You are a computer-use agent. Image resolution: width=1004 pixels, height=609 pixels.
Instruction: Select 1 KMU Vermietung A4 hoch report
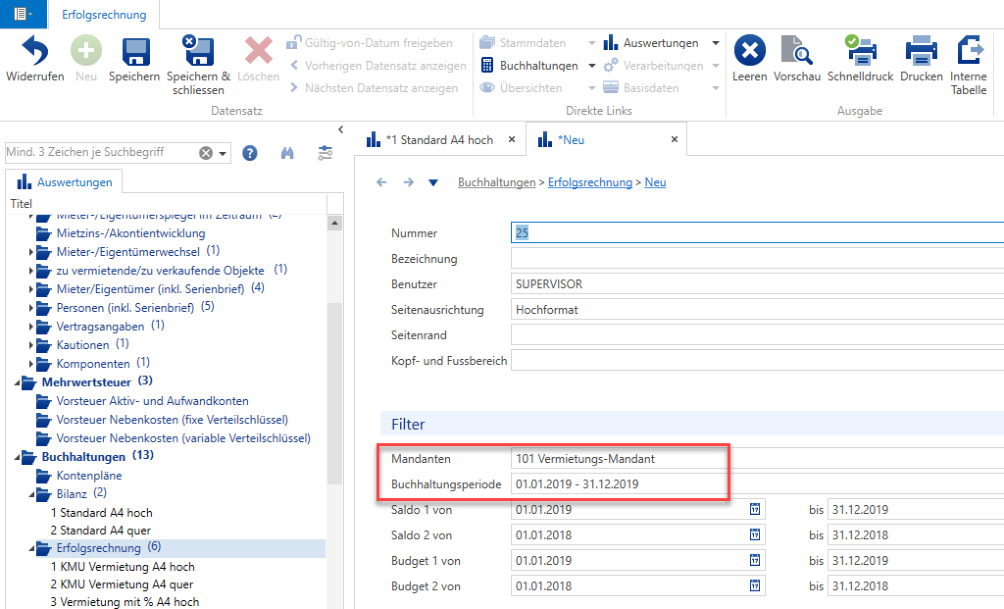coord(123,567)
